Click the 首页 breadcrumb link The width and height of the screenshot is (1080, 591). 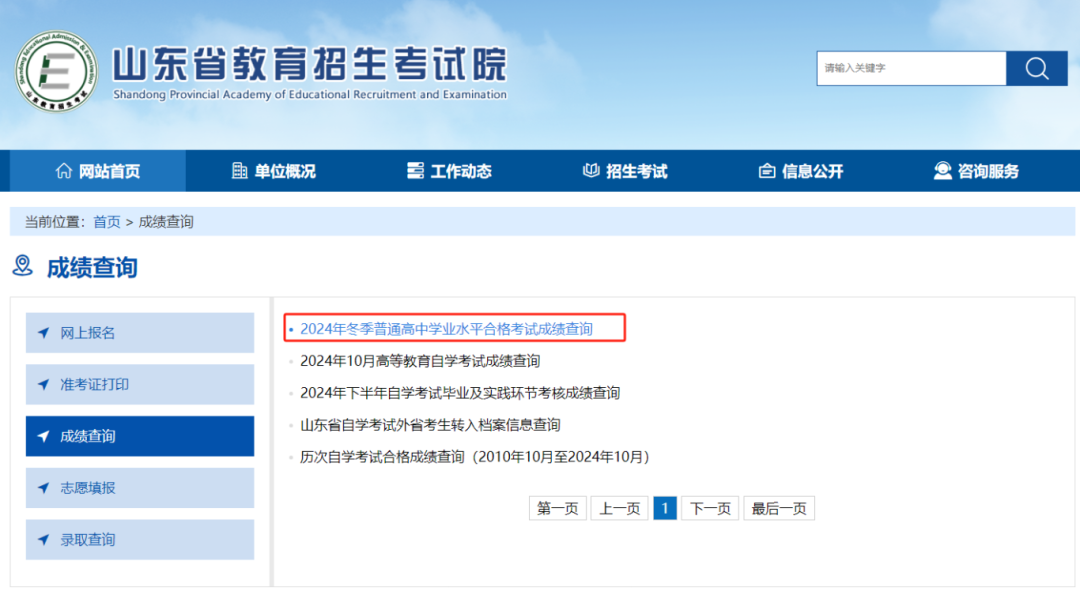click(x=107, y=222)
